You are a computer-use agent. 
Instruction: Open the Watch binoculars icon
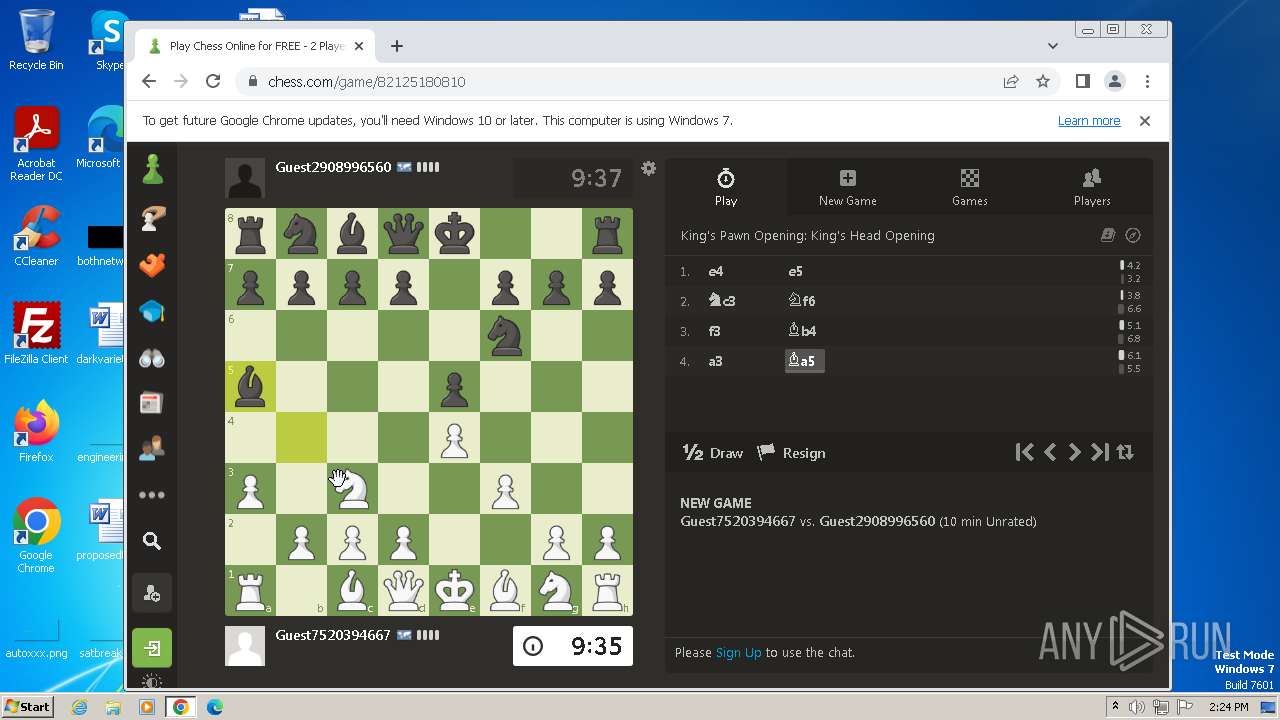point(152,358)
